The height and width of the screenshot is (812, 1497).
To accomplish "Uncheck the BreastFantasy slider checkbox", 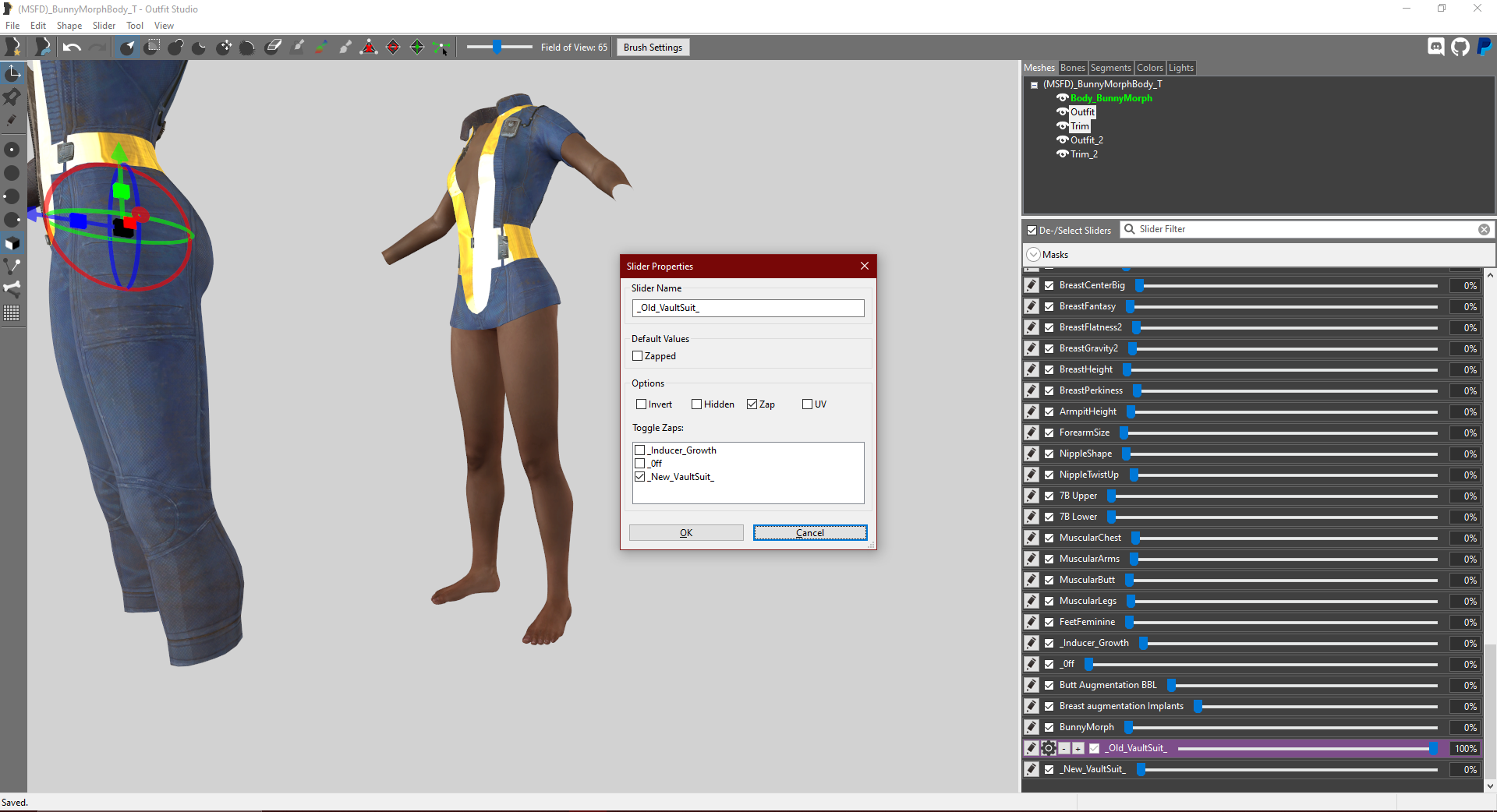I will 1049,307.
